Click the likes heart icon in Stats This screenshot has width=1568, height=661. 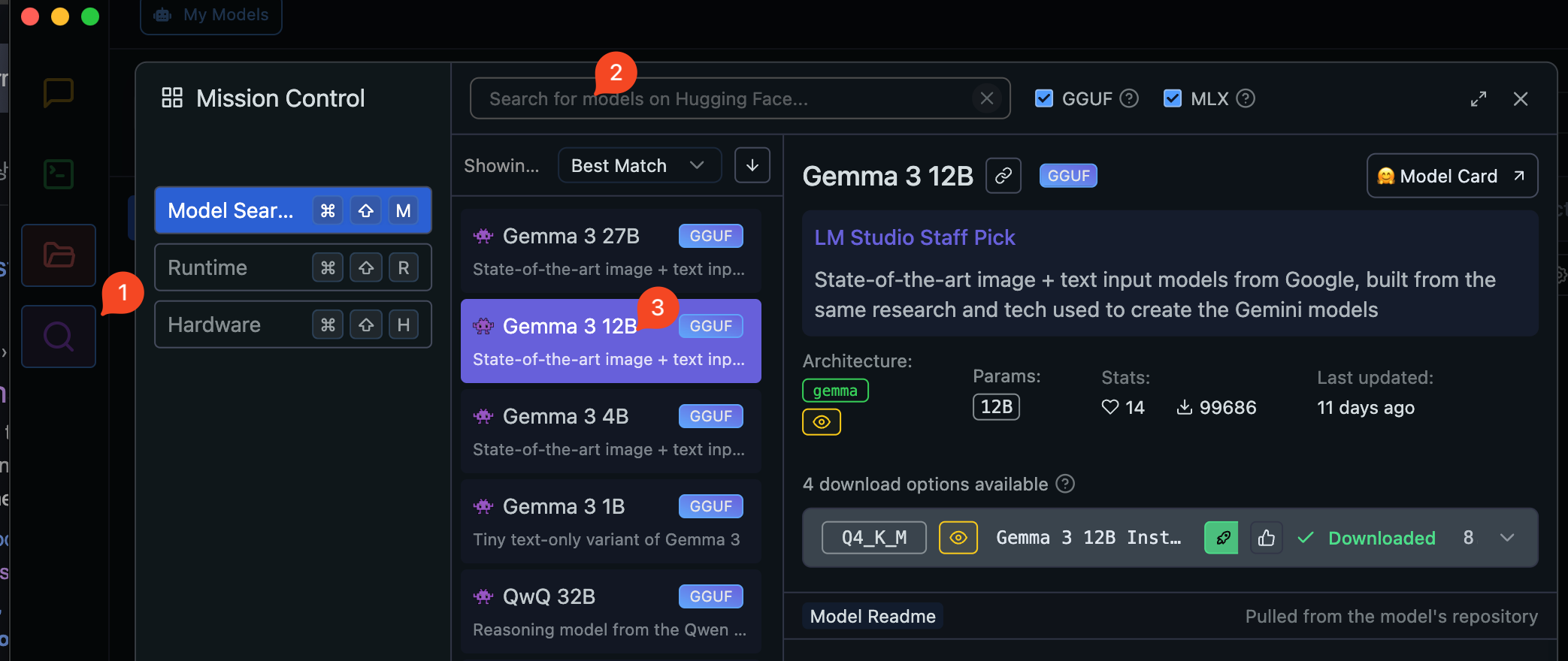[x=1110, y=407]
